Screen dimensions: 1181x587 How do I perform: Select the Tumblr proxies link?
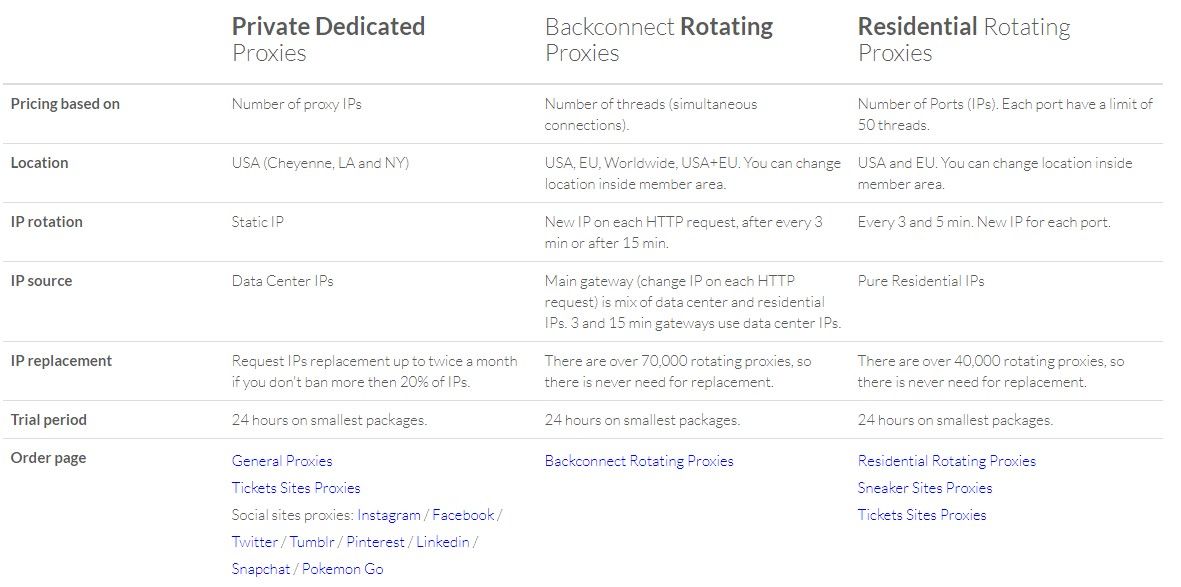tap(313, 542)
